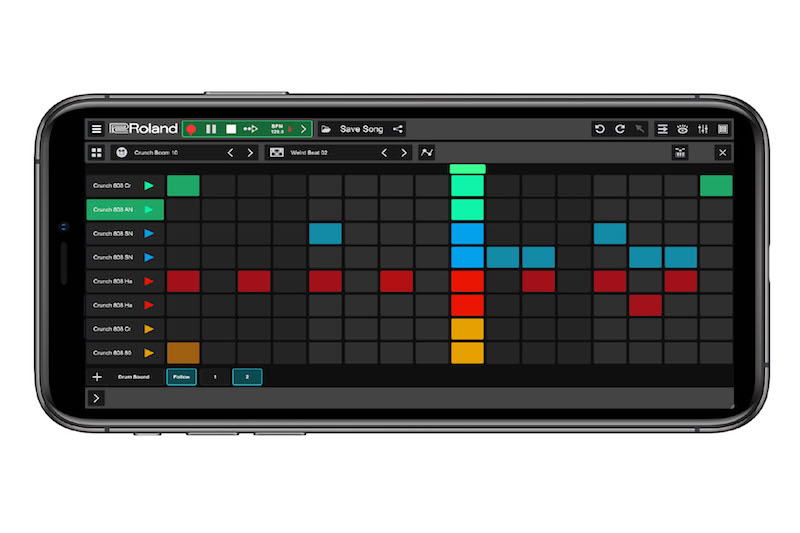The width and height of the screenshot is (800, 533).
Task: Switch to pattern page 1
Action: [214, 377]
